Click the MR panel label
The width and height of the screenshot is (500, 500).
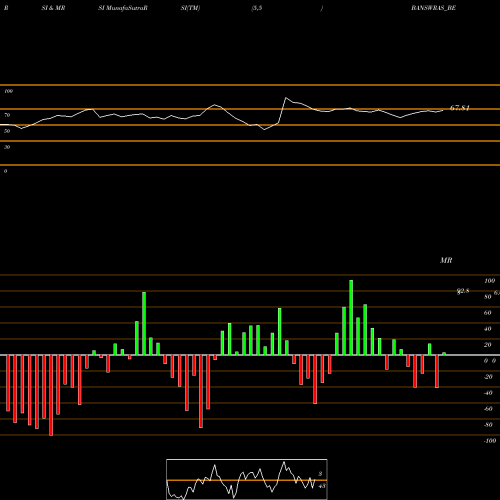pos(446,260)
